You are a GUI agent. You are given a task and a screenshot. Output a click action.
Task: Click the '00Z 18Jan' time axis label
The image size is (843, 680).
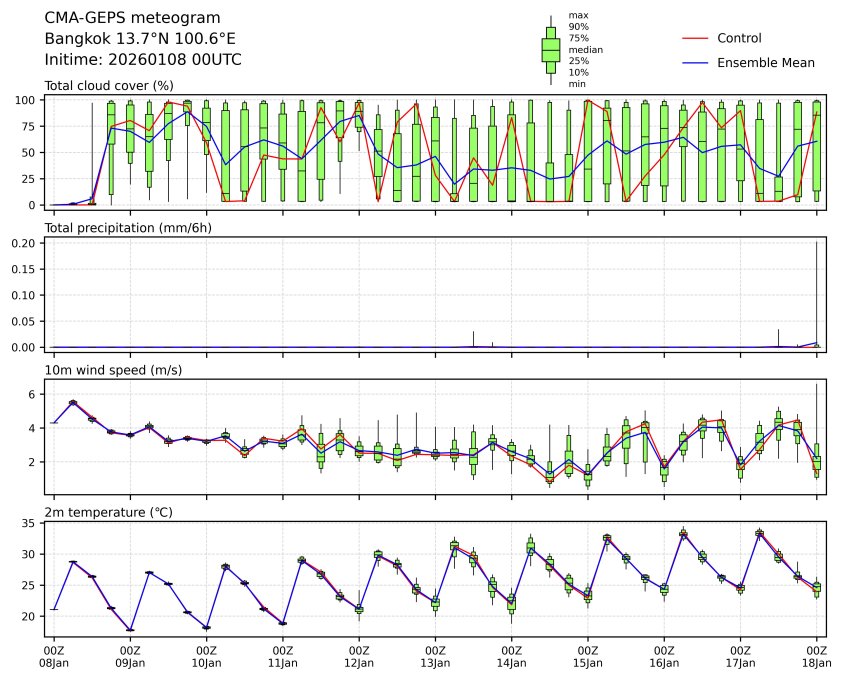coord(817,656)
